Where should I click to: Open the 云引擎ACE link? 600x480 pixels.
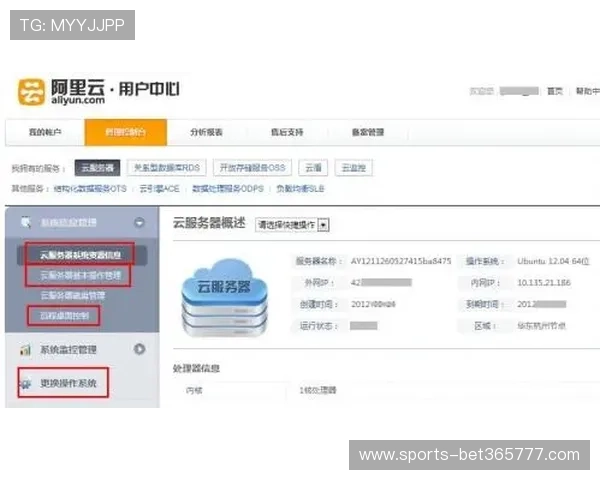pos(159,189)
